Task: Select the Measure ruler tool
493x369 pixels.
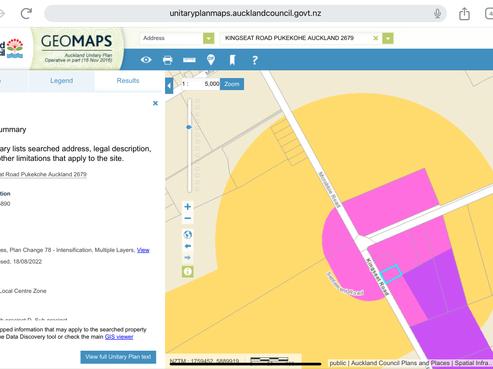Action: (189, 60)
